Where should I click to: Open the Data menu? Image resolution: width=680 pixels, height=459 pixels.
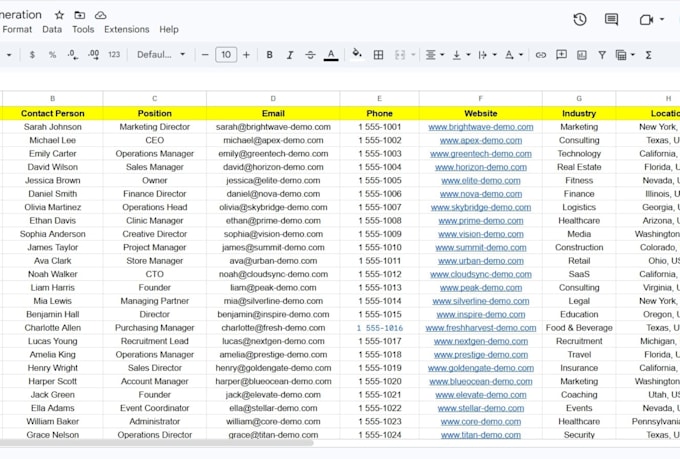(x=52, y=30)
